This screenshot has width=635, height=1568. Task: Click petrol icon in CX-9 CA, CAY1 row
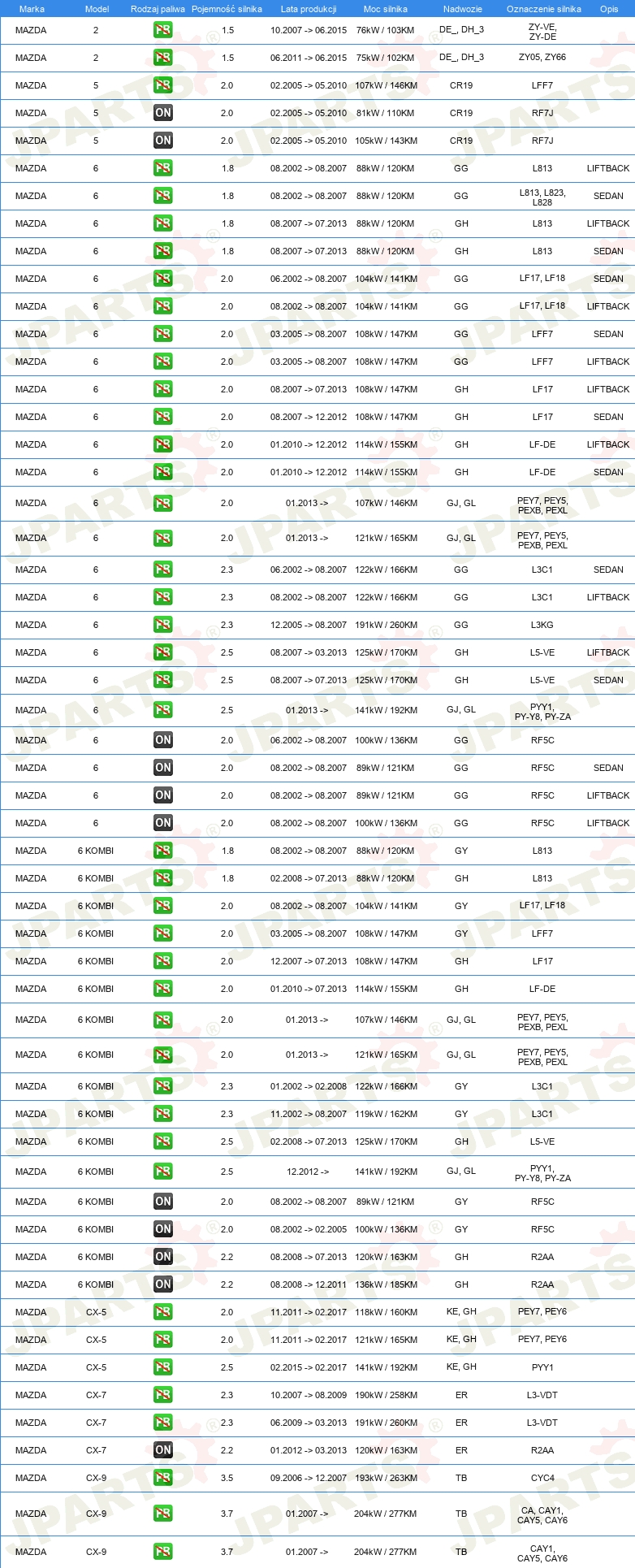click(x=163, y=1514)
